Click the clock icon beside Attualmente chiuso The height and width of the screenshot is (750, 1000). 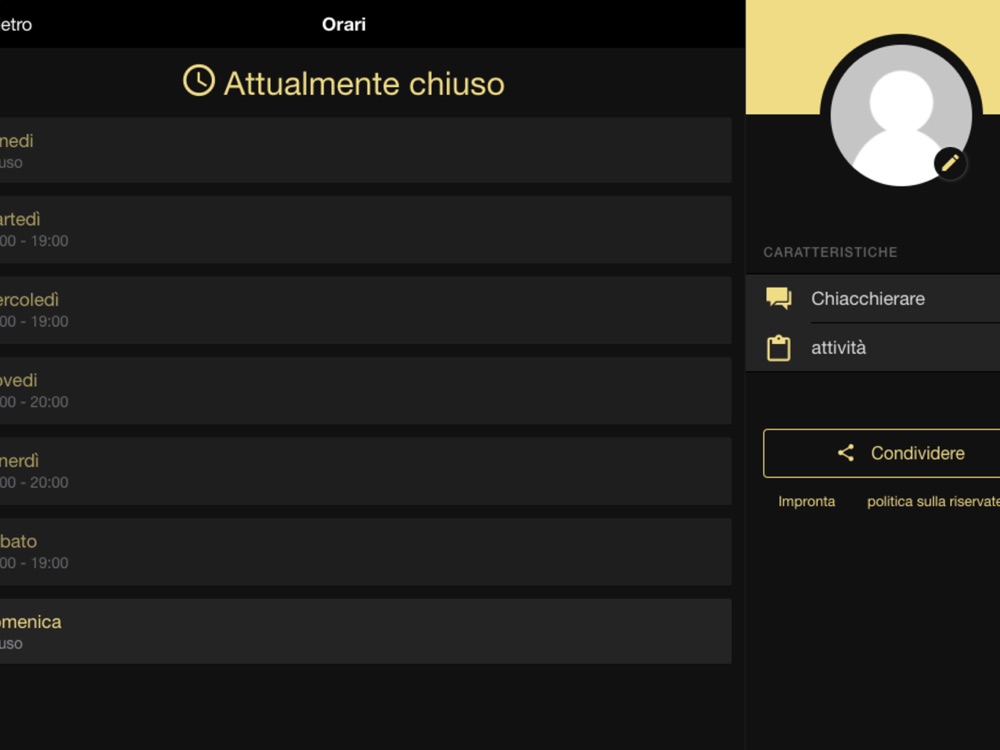point(199,81)
